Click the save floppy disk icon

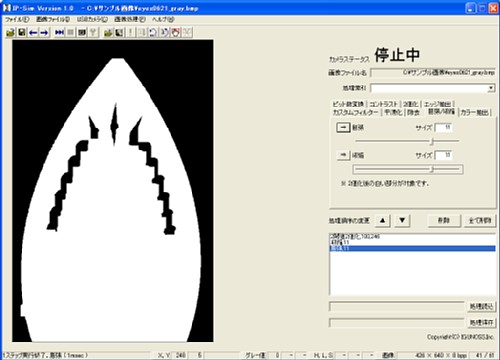(22, 32)
